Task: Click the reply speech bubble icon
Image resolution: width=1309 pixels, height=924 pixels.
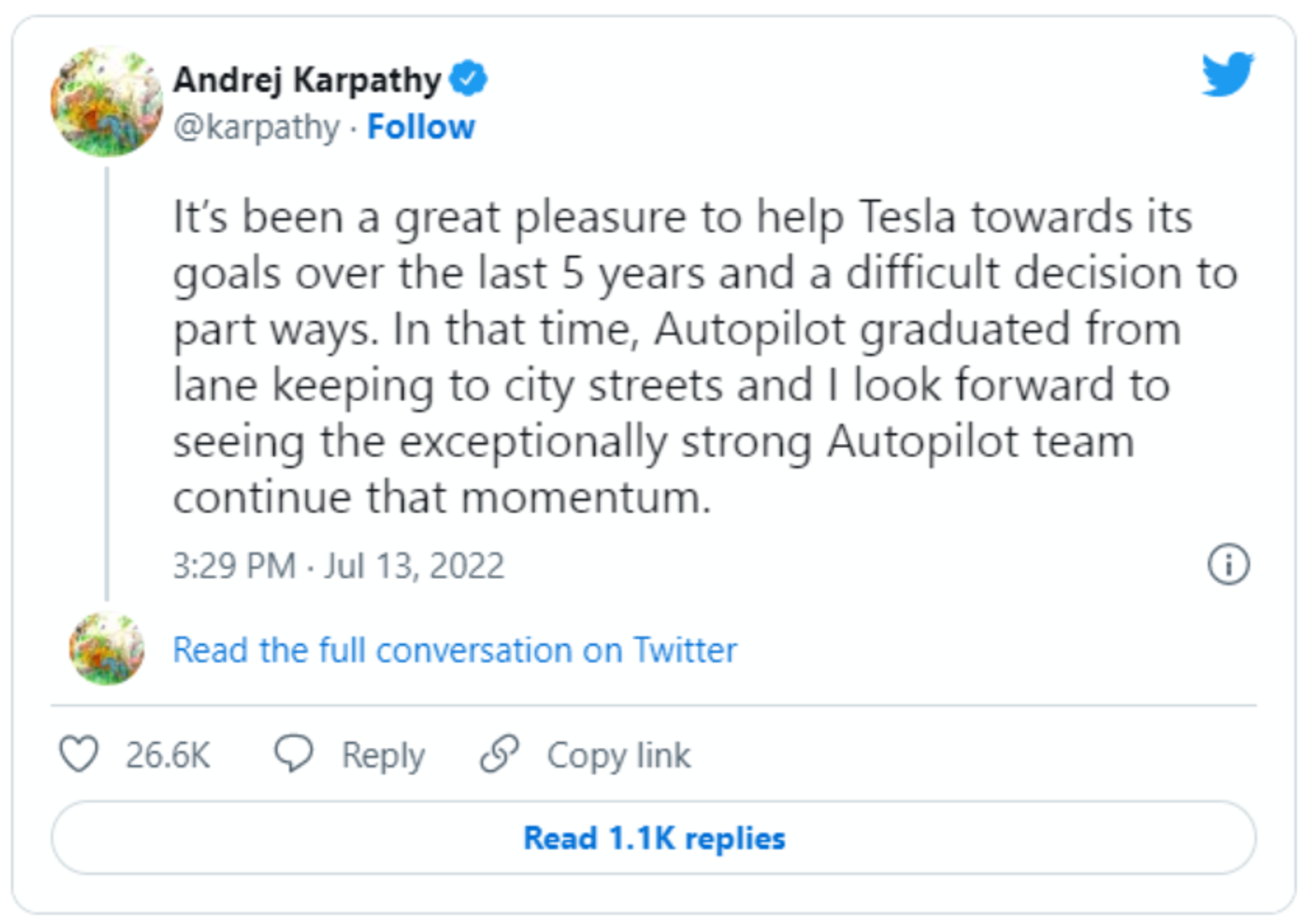Action: (294, 754)
